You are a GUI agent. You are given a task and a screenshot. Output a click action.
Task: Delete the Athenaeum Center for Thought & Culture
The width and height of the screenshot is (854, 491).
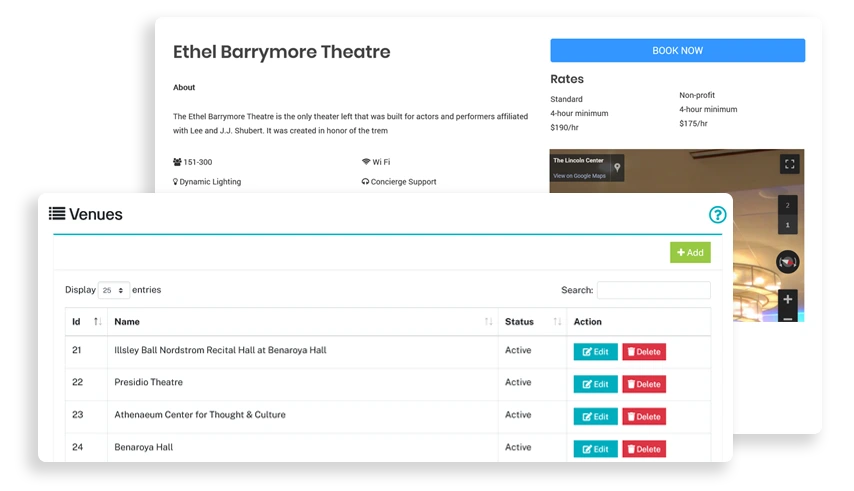(x=644, y=417)
